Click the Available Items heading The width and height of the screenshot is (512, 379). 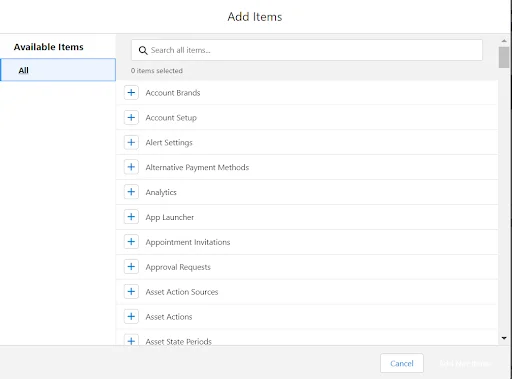pos(49,47)
